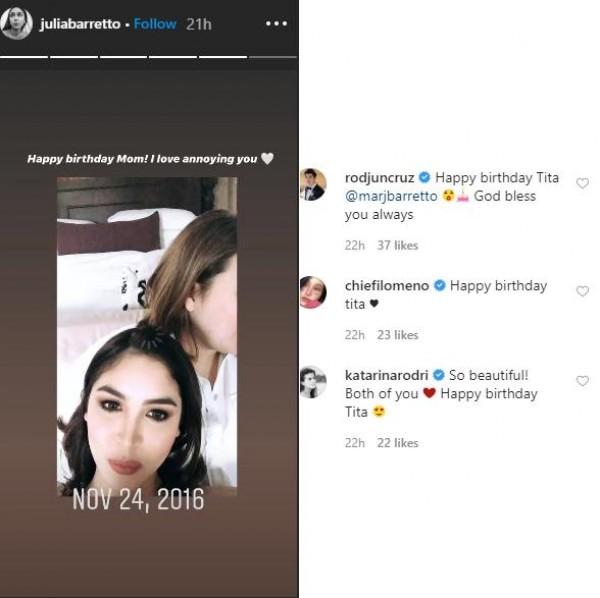View the 22 likes on katarinarodri's comment
The width and height of the screenshot is (600, 598).
pyautogui.click(x=398, y=443)
